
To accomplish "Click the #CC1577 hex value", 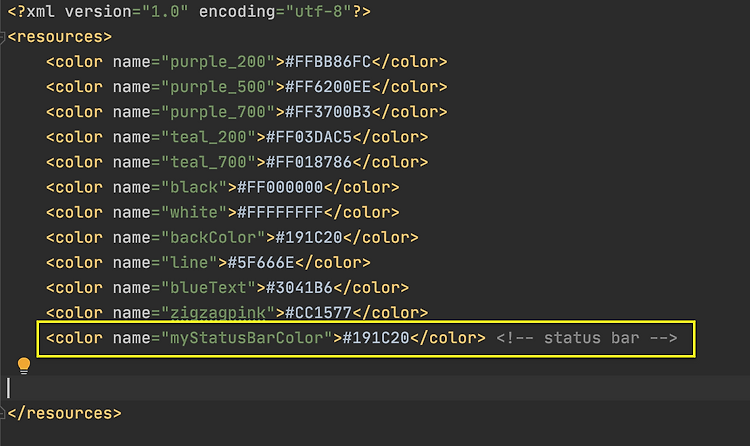I will point(318,313).
